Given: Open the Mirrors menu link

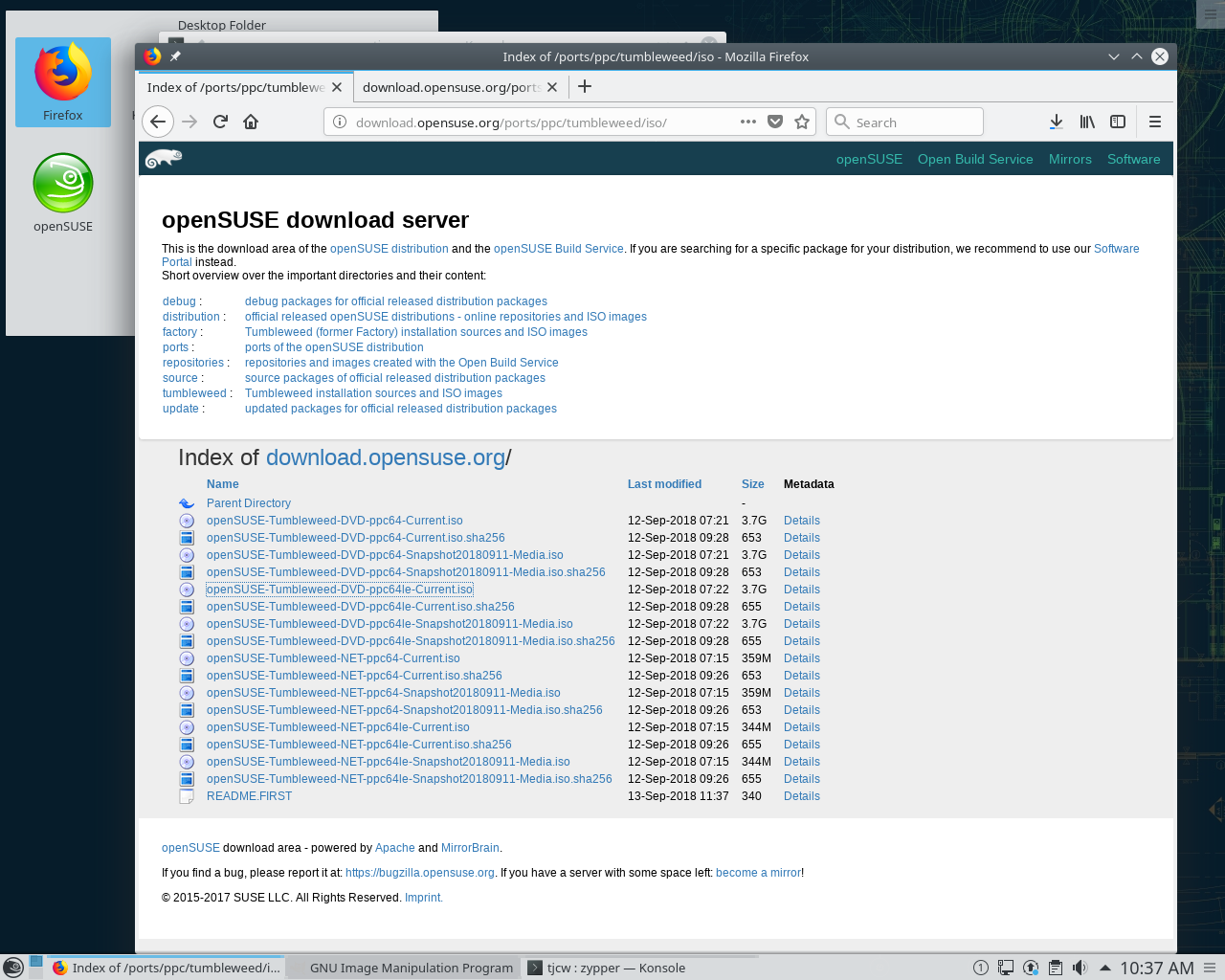Looking at the screenshot, I should [1069, 159].
